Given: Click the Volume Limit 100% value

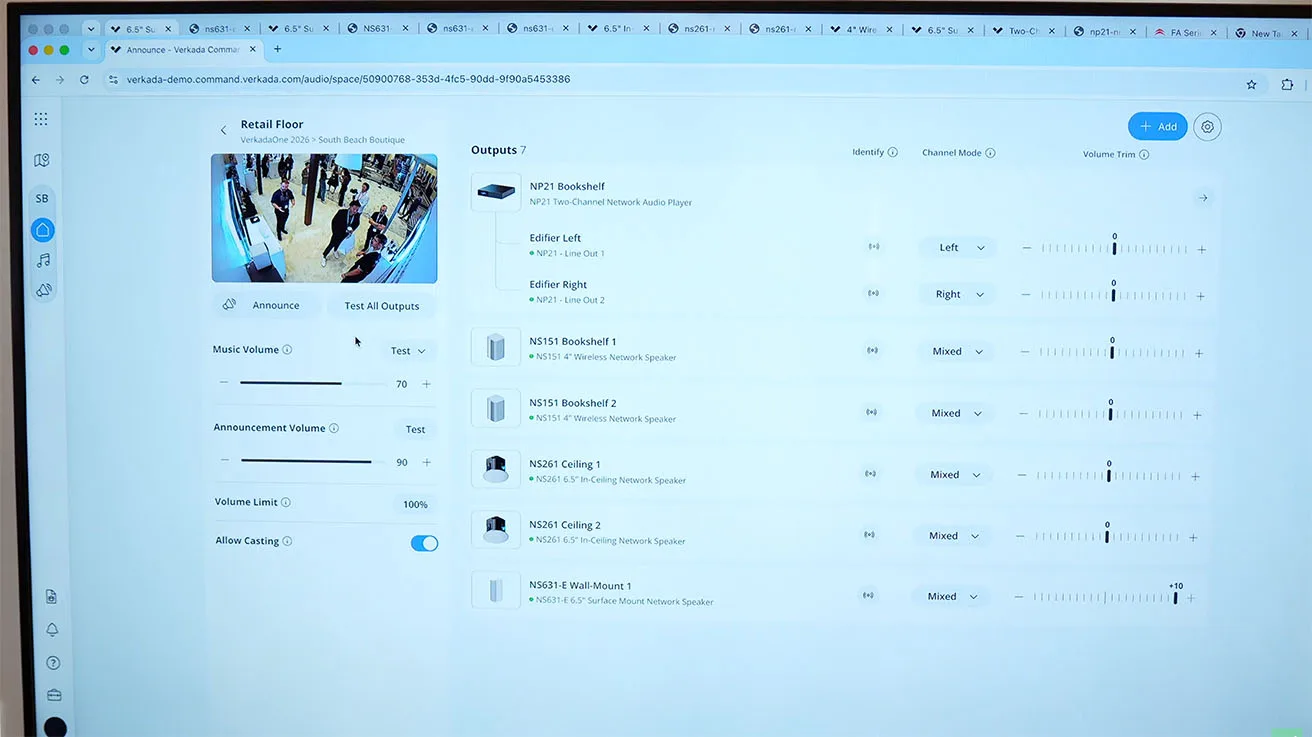Looking at the screenshot, I should click(415, 505).
